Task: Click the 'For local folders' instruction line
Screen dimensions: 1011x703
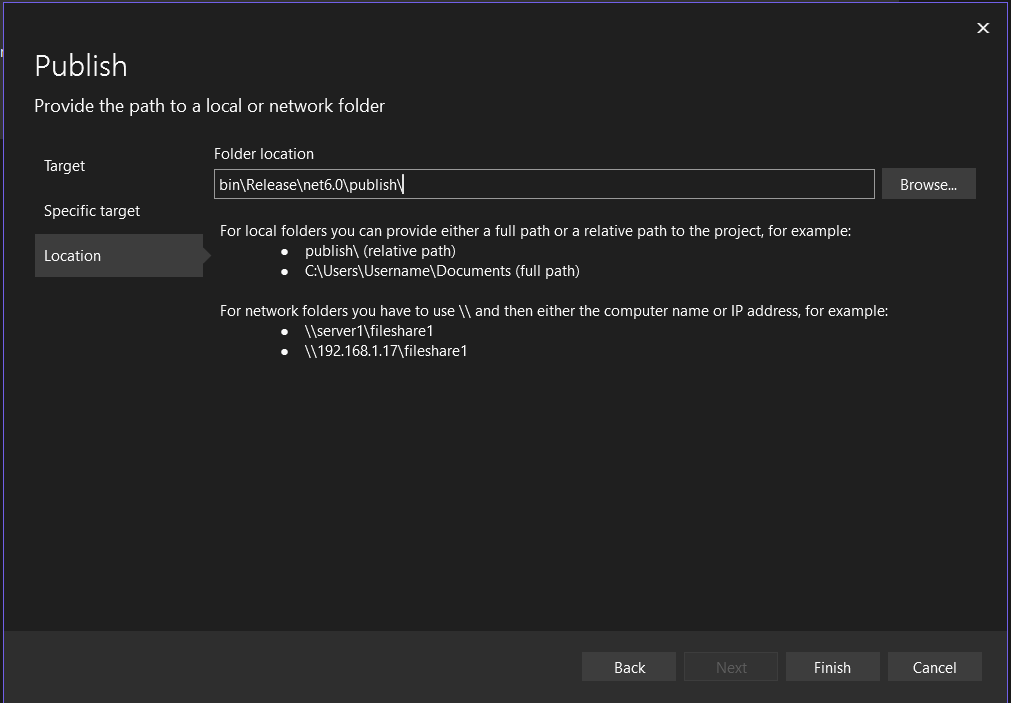Action: (x=535, y=231)
